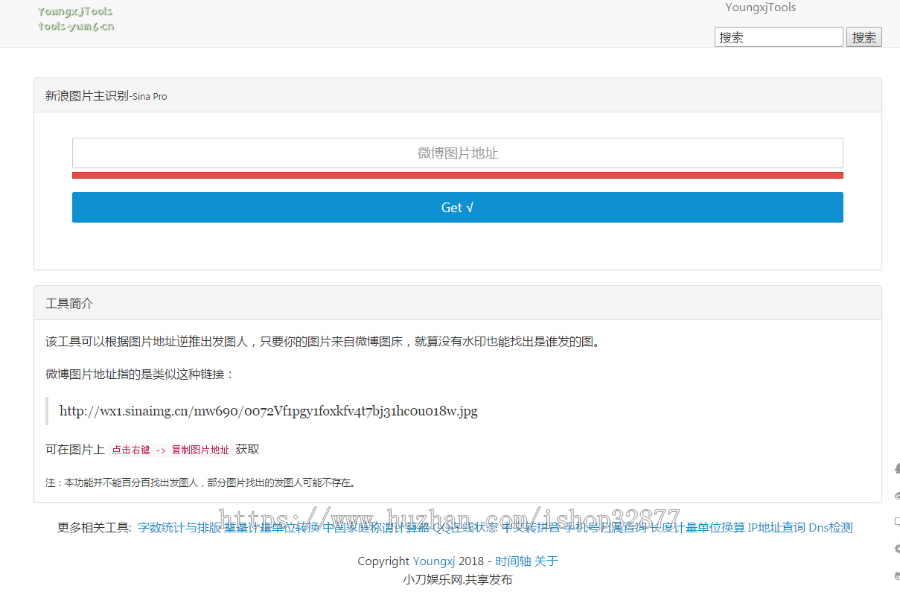Submit with the blue Get √ button
The width and height of the screenshot is (900, 615).
(457, 207)
